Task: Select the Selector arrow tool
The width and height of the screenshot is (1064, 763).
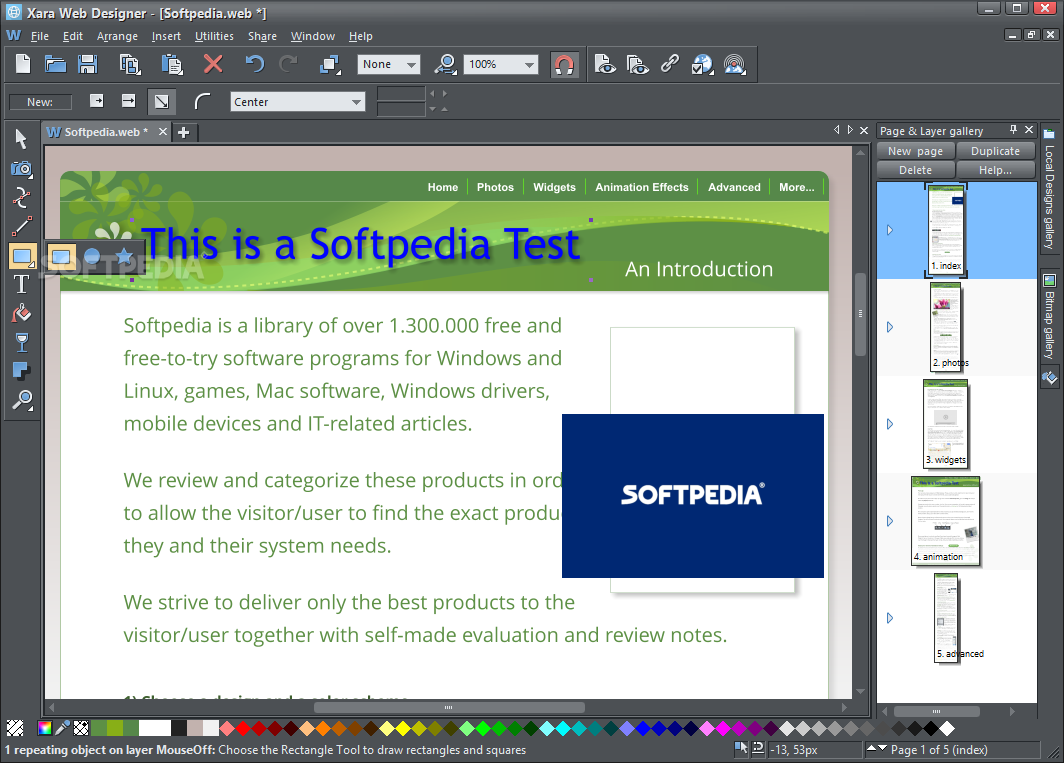Action: pyautogui.click(x=21, y=138)
